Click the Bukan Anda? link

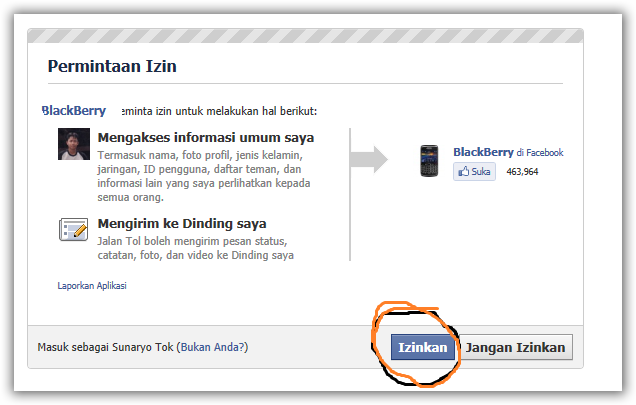(214, 347)
